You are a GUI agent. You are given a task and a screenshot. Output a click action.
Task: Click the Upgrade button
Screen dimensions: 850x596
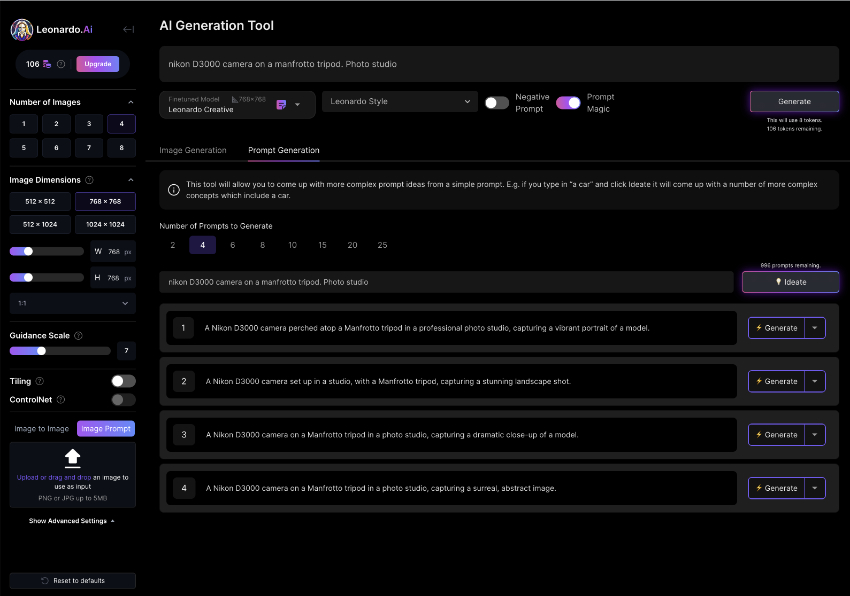point(98,64)
